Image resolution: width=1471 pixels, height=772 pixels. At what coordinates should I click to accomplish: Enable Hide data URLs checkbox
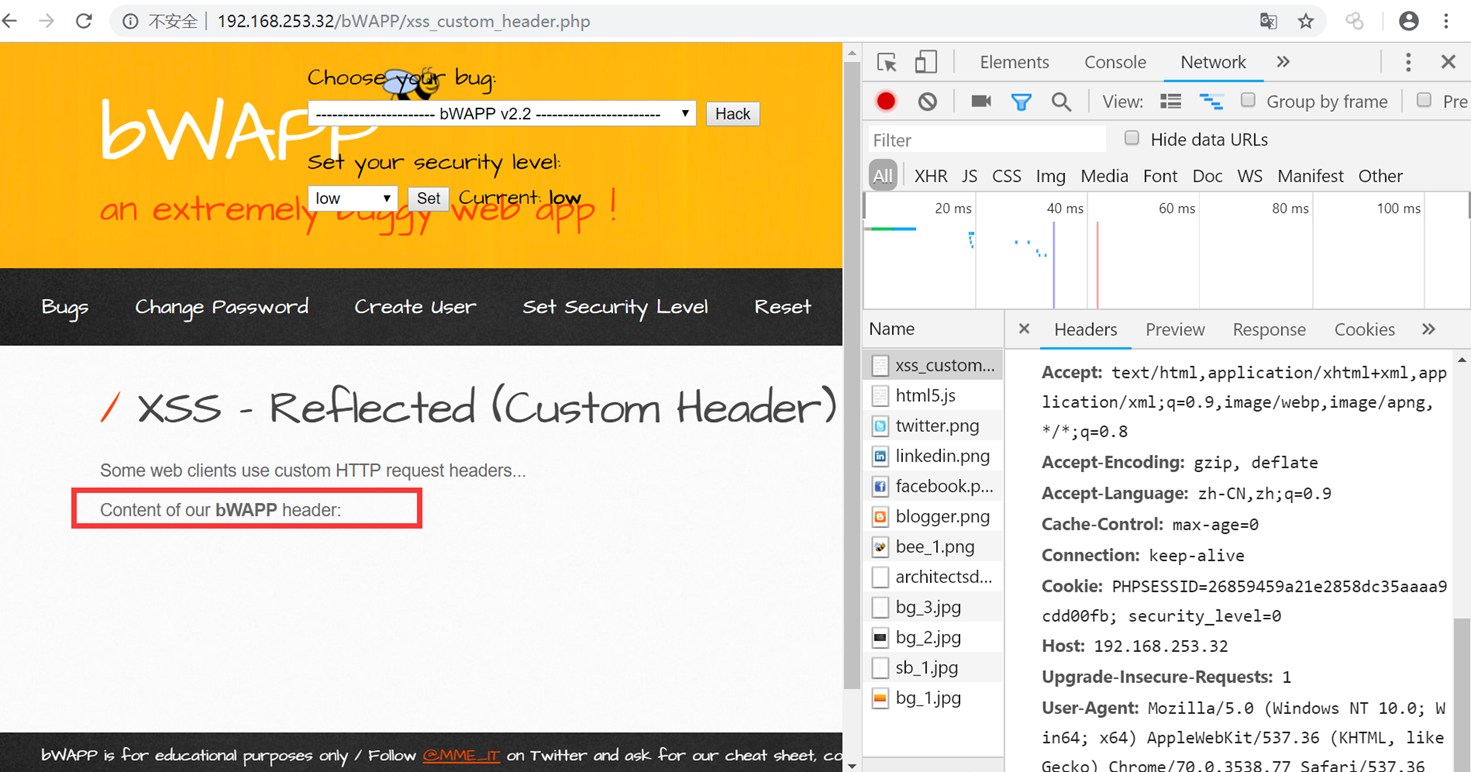coord(1132,138)
